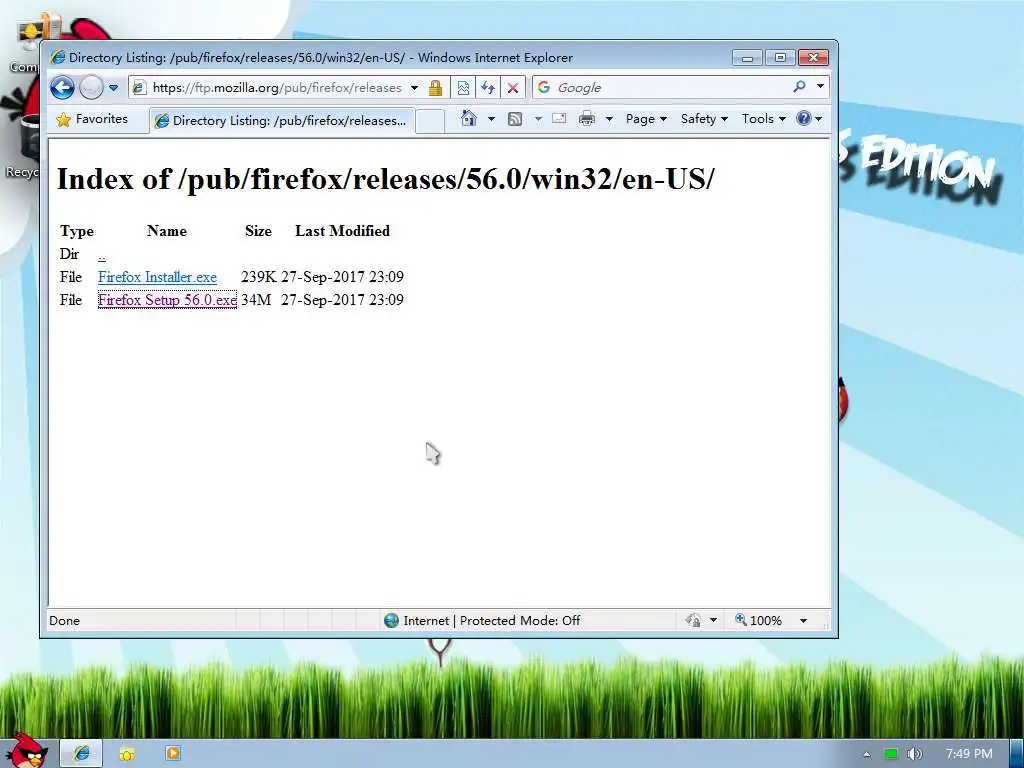Download Firefox Installer.exe link
Image resolution: width=1024 pixels, height=768 pixels.
(157, 277)
